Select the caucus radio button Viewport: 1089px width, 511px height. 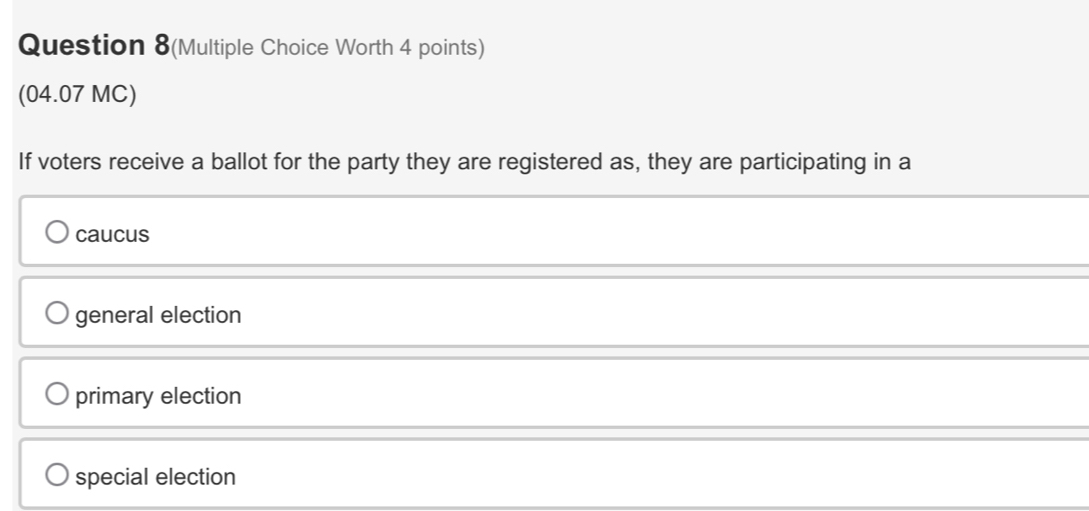59,234
